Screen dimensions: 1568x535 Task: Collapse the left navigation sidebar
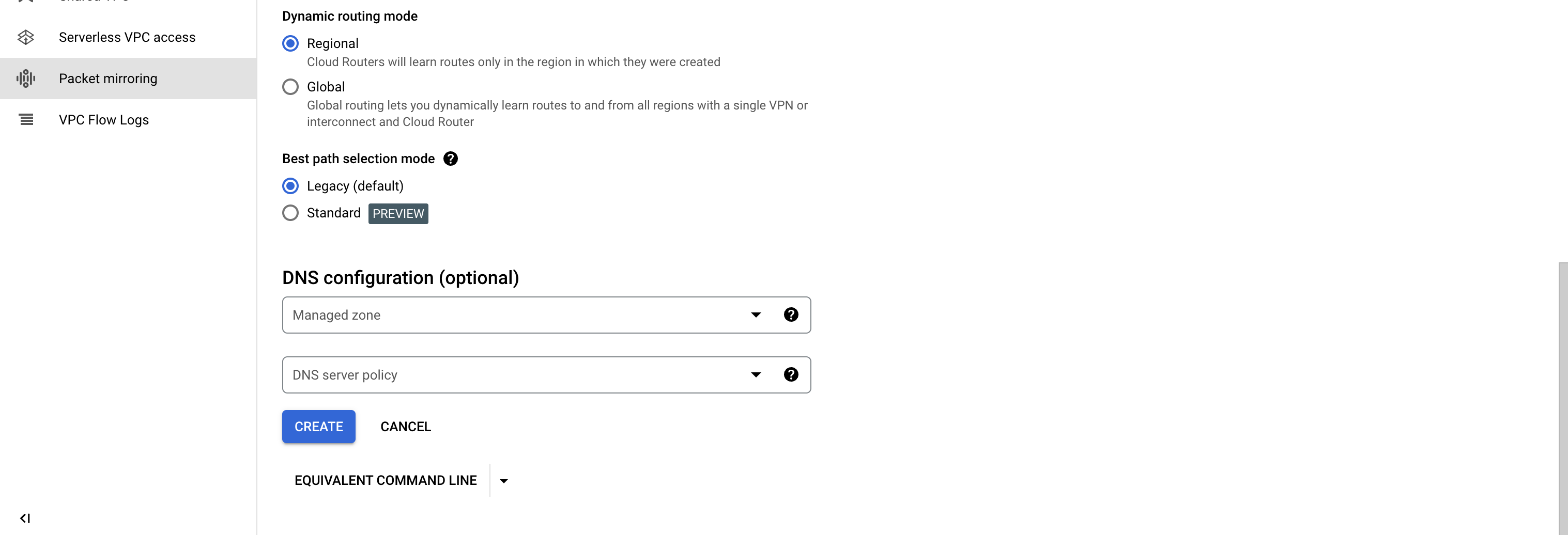[25, 518]
